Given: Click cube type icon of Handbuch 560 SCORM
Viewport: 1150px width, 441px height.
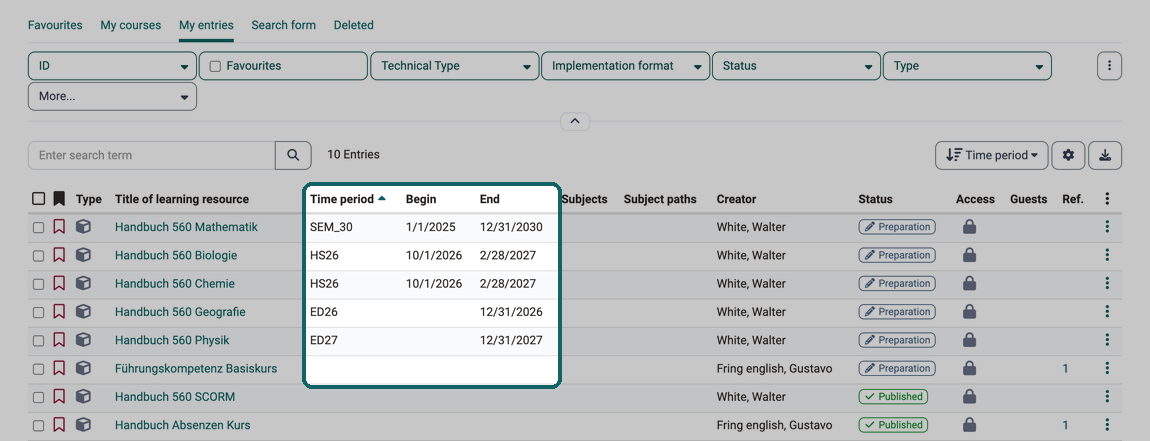Looking at the screenshot, I should point(84,396).
